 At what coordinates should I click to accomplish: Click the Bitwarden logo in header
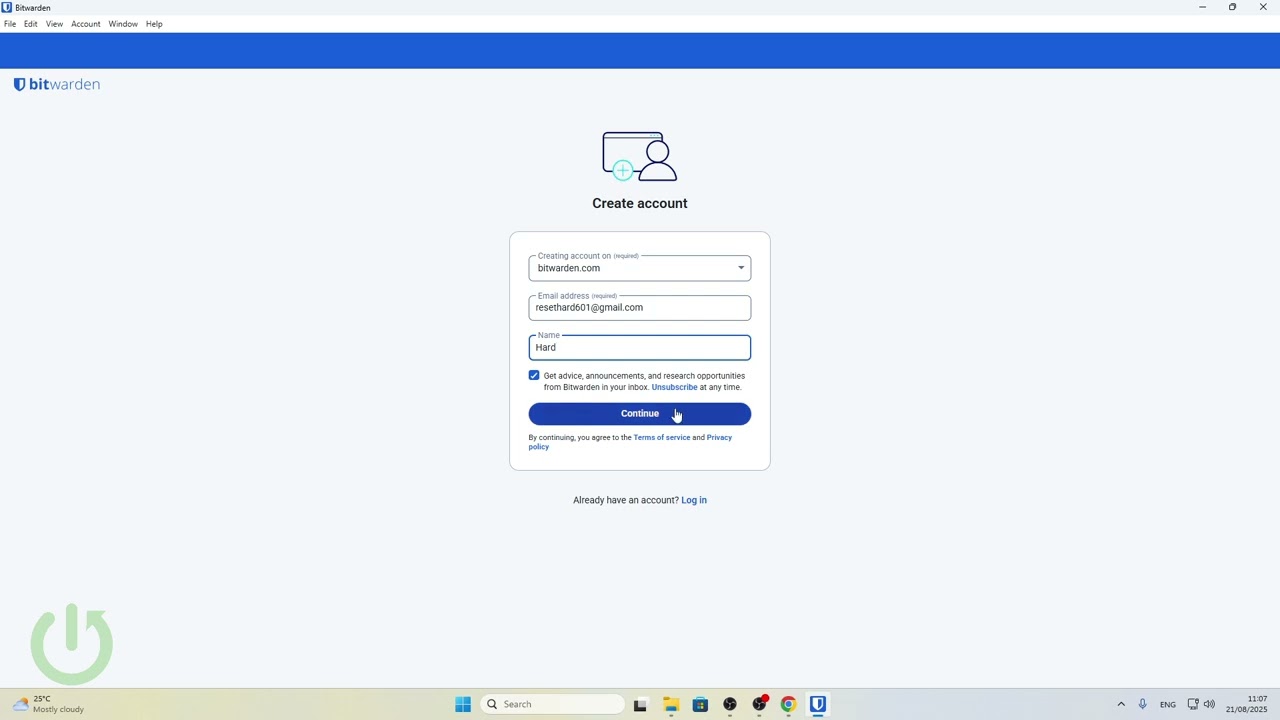pos(57,85)
